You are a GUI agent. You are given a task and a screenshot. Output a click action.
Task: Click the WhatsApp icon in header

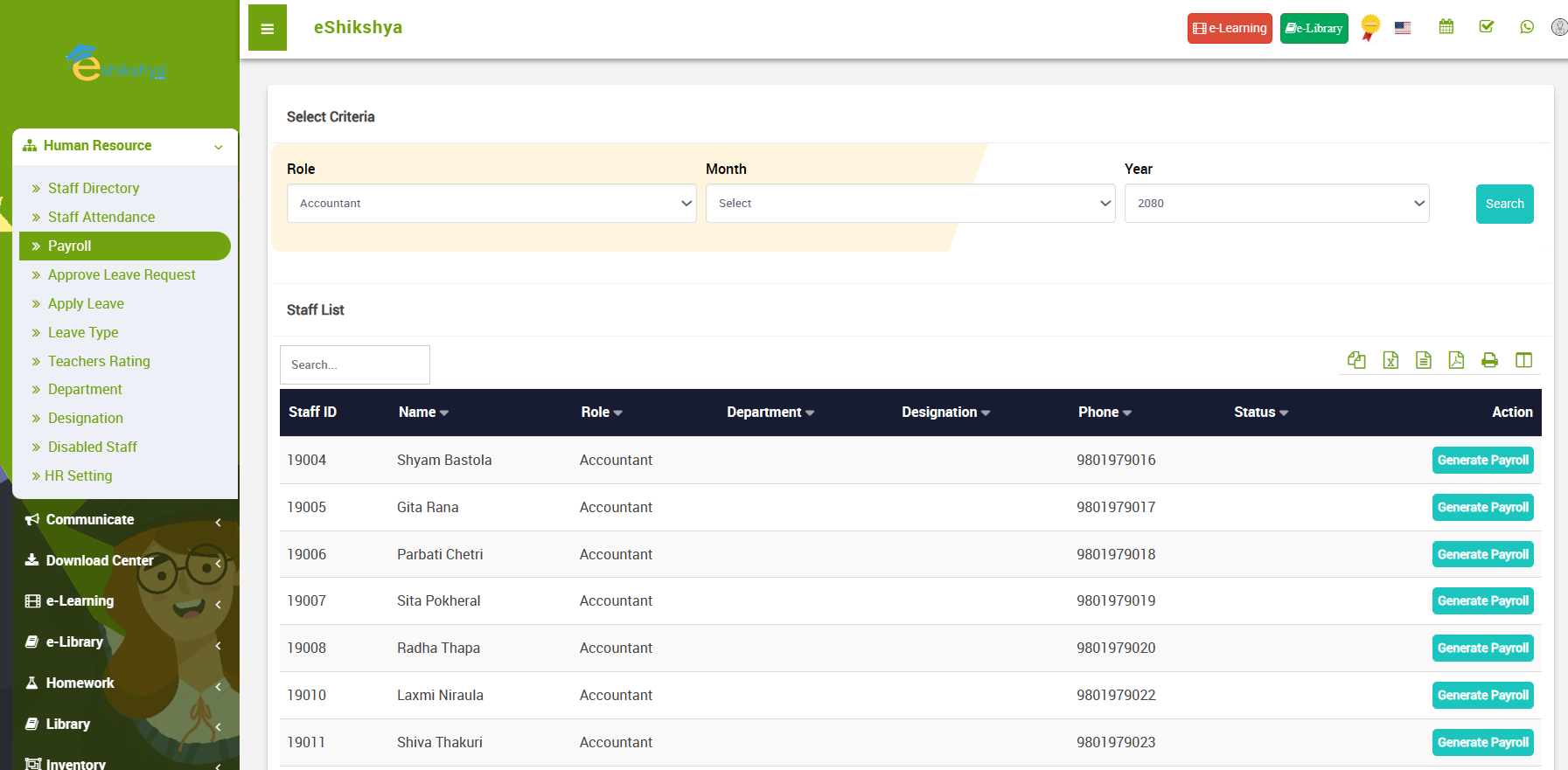[1527, 27]
